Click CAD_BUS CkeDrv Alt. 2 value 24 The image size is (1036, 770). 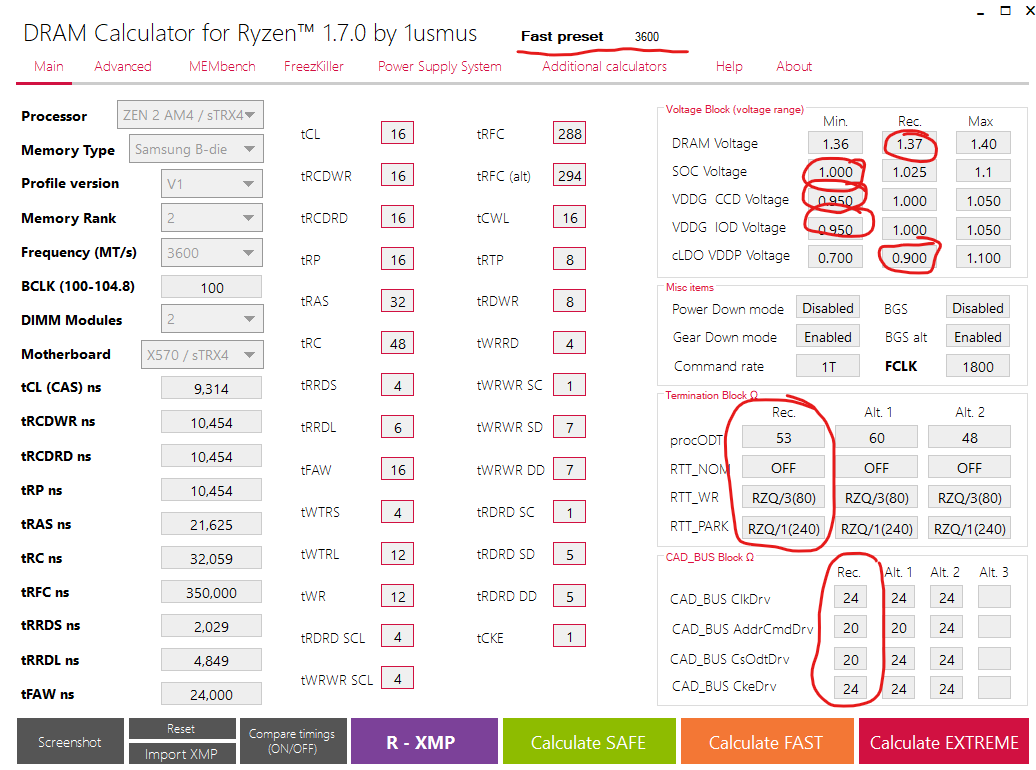tap(947, 689)
